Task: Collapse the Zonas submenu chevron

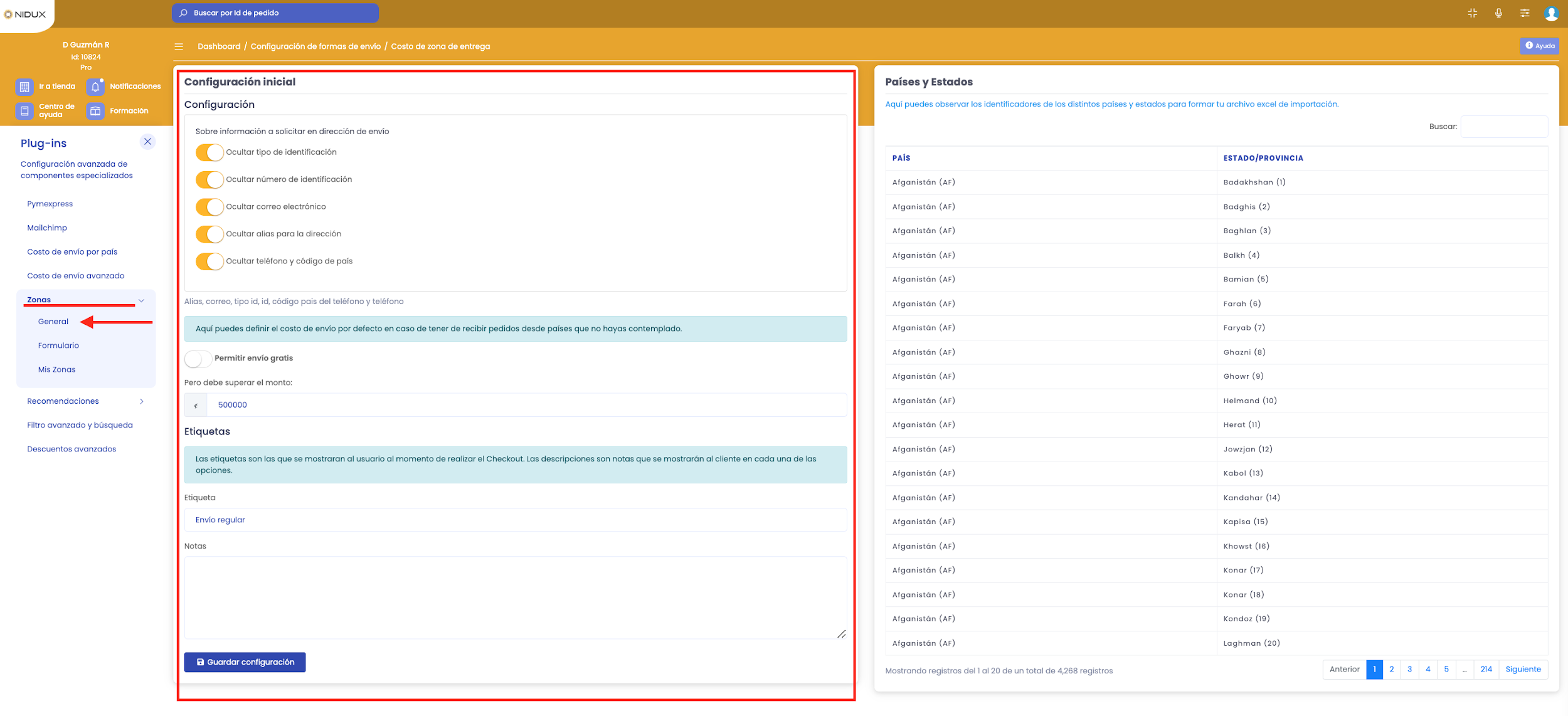Action: pos(142,300)
